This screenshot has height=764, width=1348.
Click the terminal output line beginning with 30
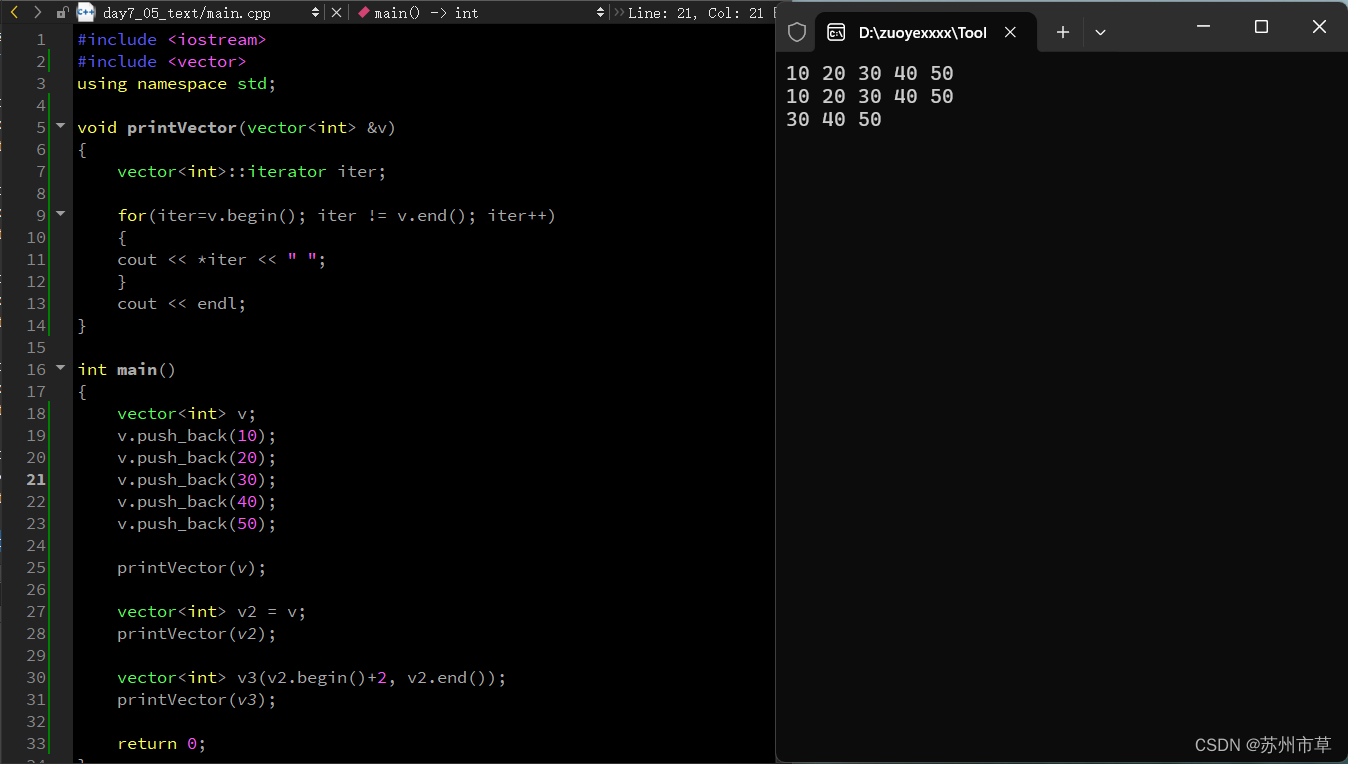pyautogui.click(x=834, y=119)
